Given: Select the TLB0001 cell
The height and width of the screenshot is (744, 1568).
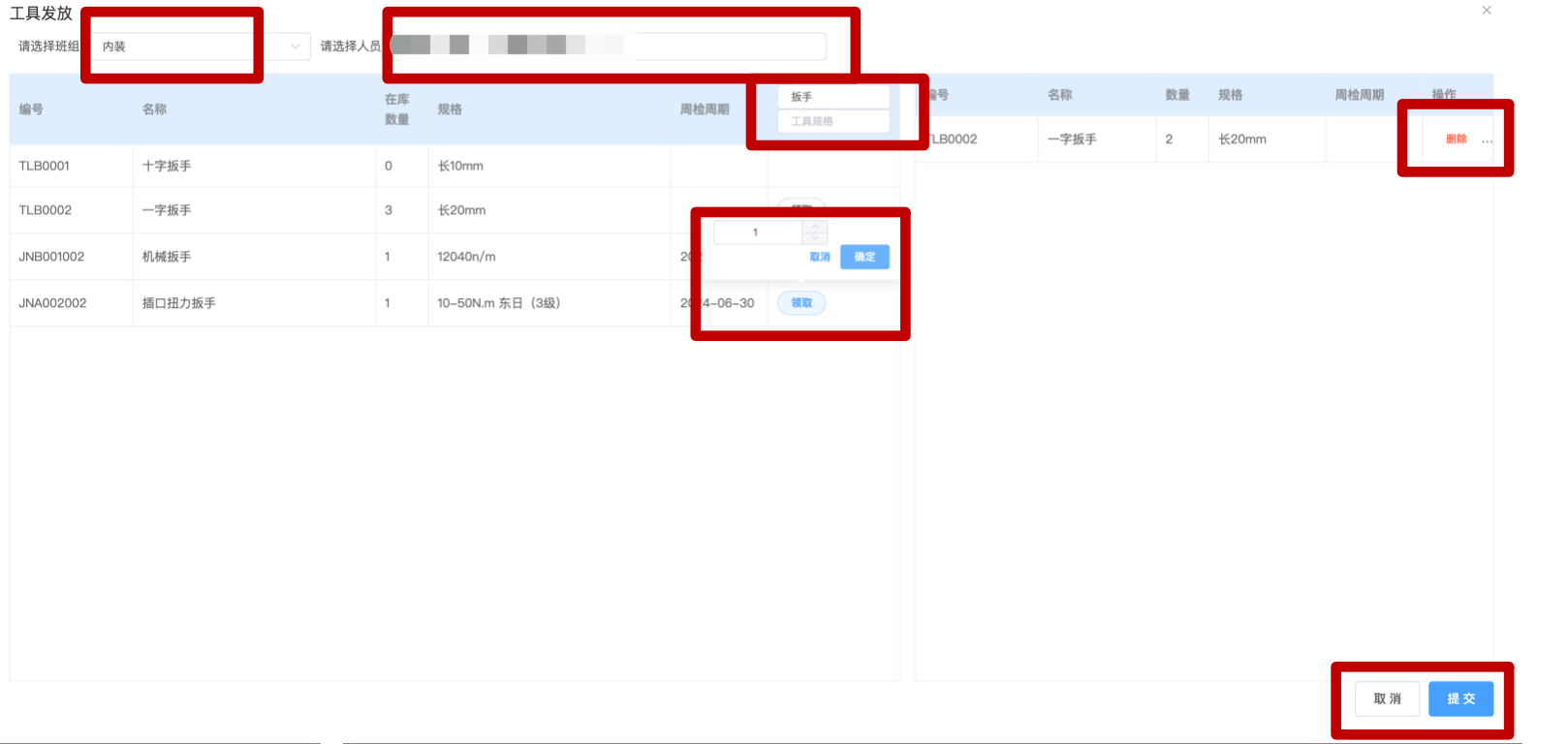Looking at the screenshot, I should coord(71,166).
